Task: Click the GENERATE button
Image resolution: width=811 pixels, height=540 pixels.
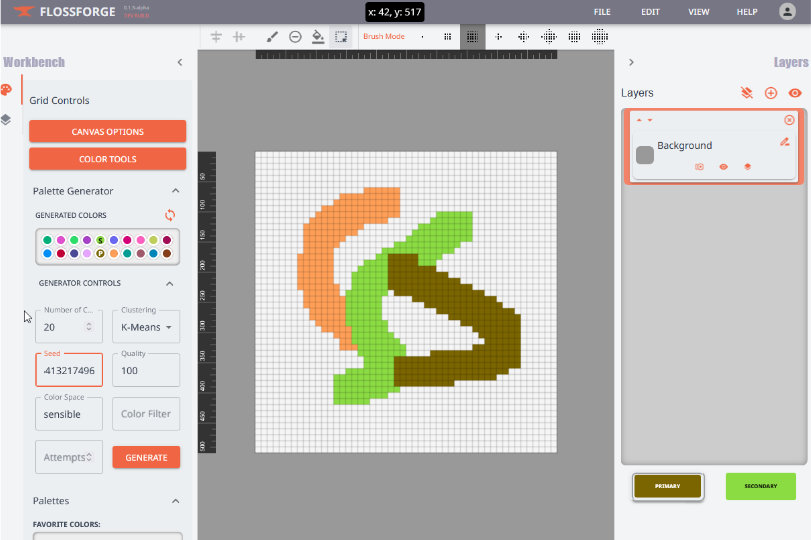Action: click(x=146, y=457)
